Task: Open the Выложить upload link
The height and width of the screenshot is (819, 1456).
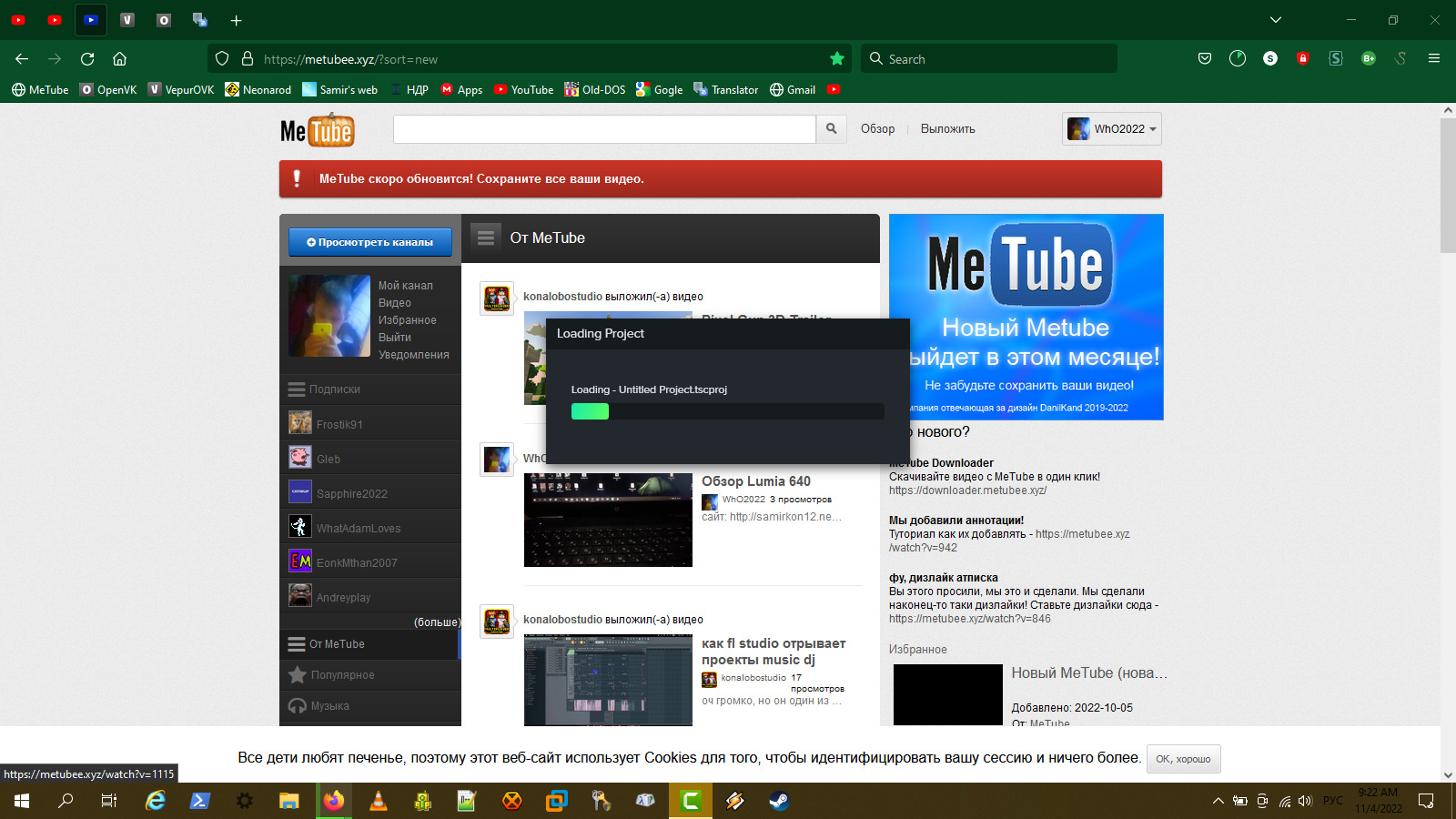Action: [x=947, y=129]
